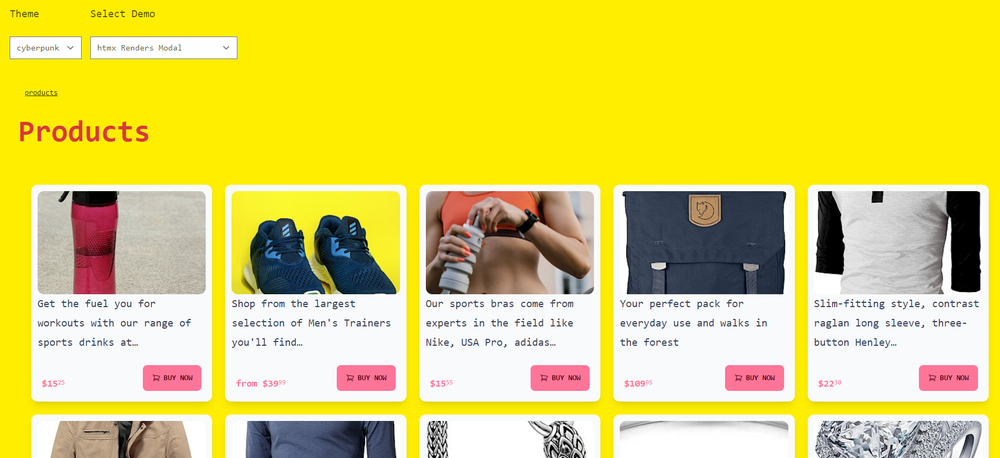Click the silver chain bracelet thumbnail
This screenshot has height=458, width=1000.
pos(510,440)
